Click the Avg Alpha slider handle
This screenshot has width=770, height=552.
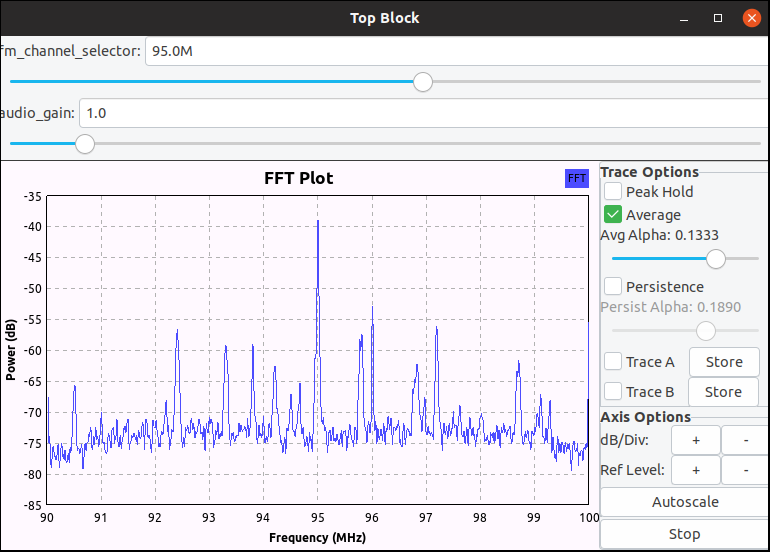[715, 259]
